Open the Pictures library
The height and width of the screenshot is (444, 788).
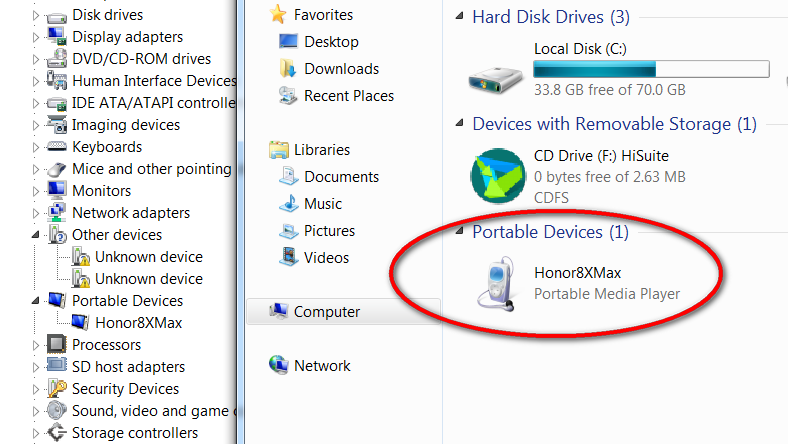point(329,231)
